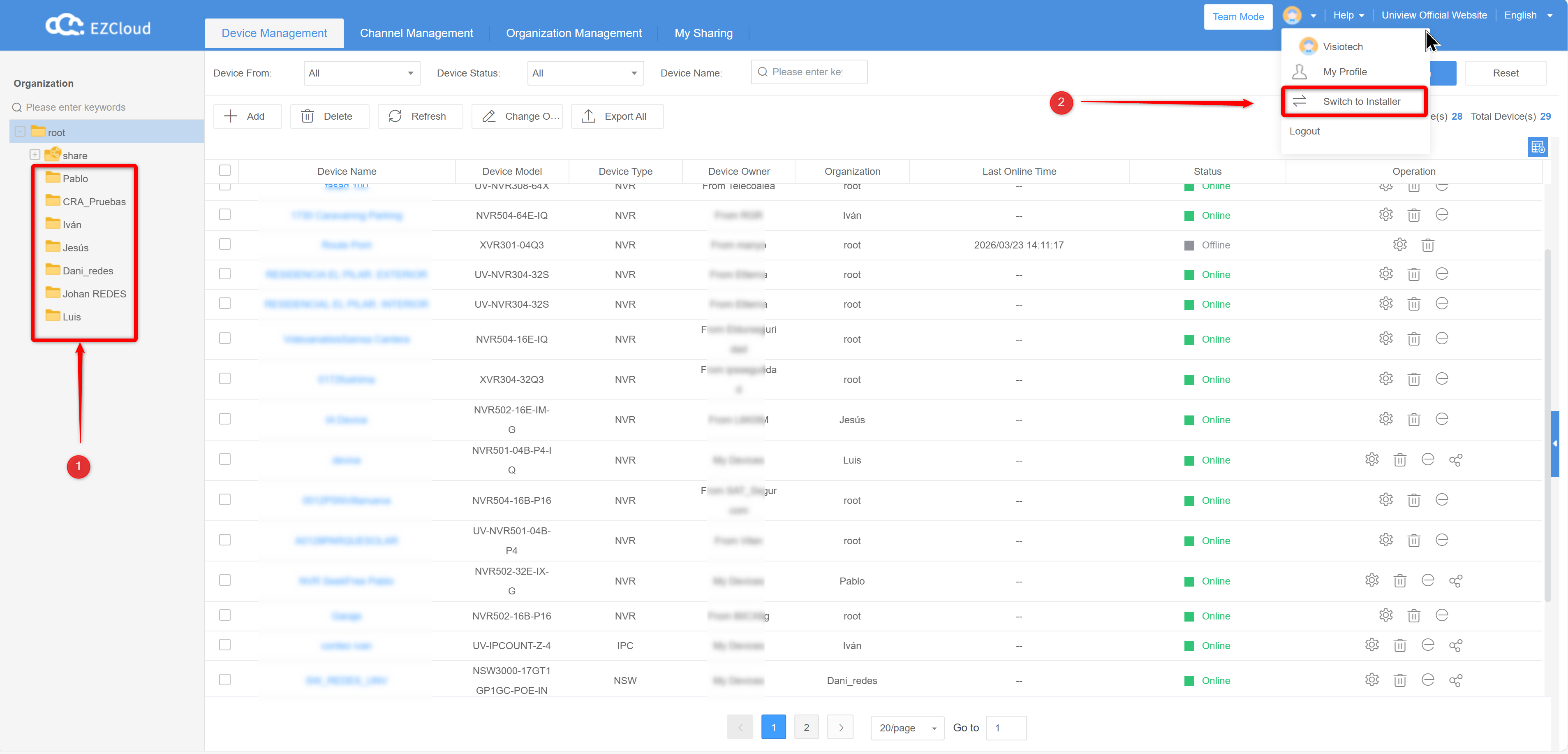Click the Team Mode button
Image resolution: width=1568 pixels, height=754 pixels.
pos(1237,16)
